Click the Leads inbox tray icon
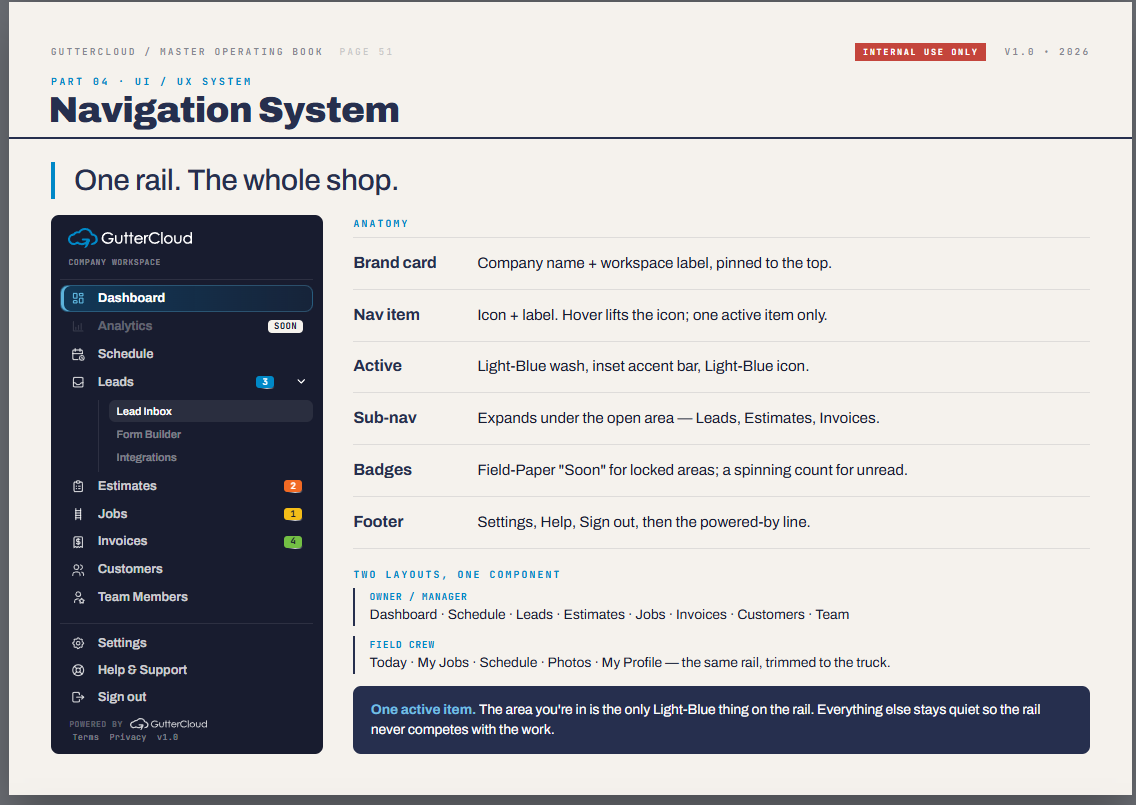The height and width of the screenshot is (805, 1136). pos(78,382)
